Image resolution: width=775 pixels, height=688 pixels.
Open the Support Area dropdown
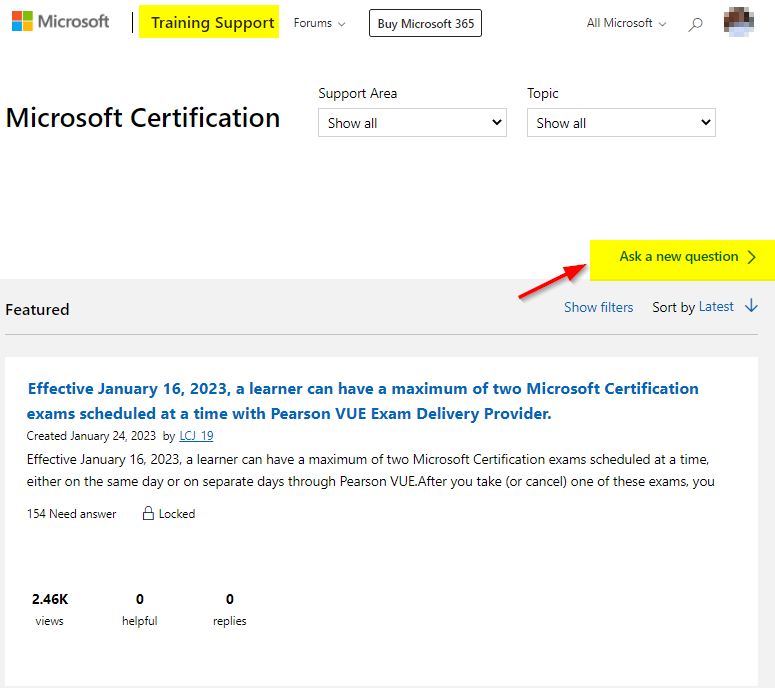coord(412,123)
